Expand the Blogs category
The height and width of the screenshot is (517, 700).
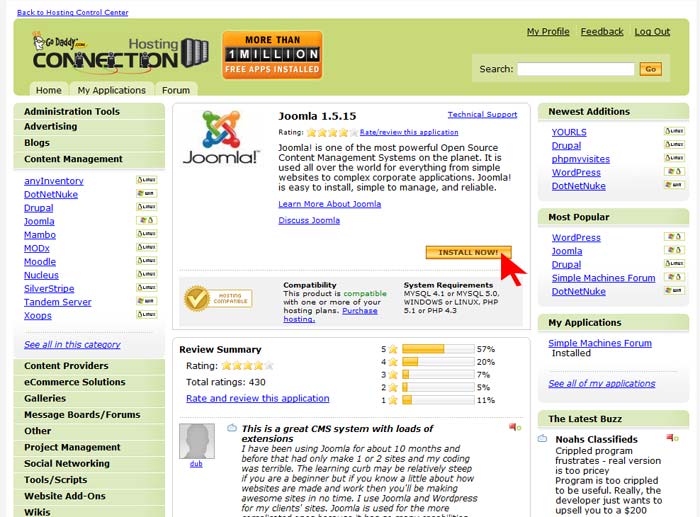[89, 143]
